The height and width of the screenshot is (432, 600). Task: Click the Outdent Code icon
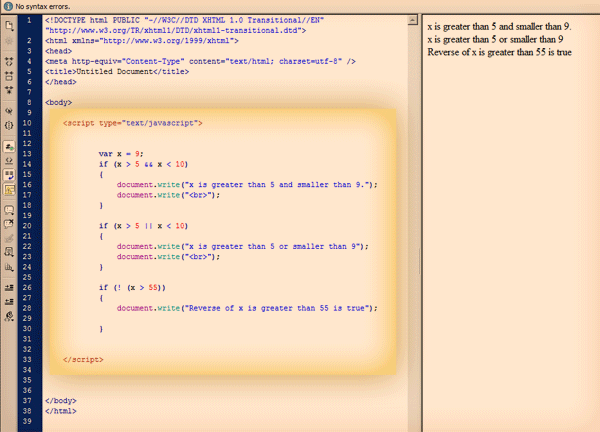coord(9,302)
